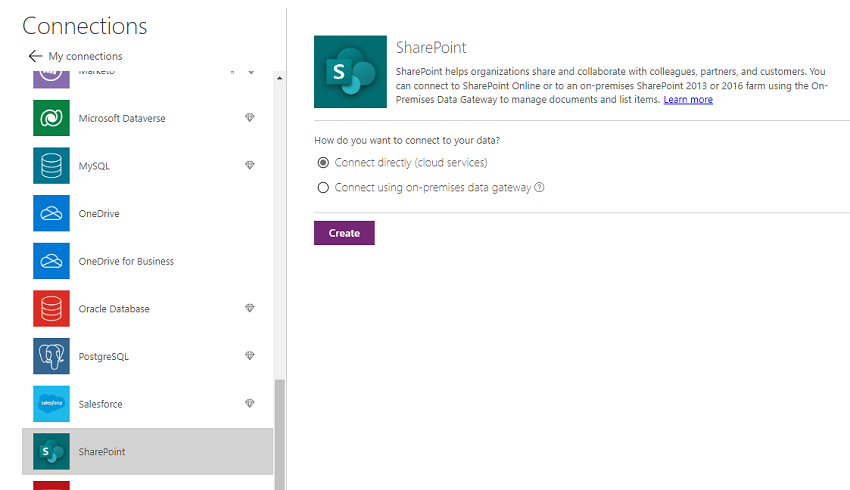Select the Microsoft Dataverse connector icon

(x=51, y=118)
